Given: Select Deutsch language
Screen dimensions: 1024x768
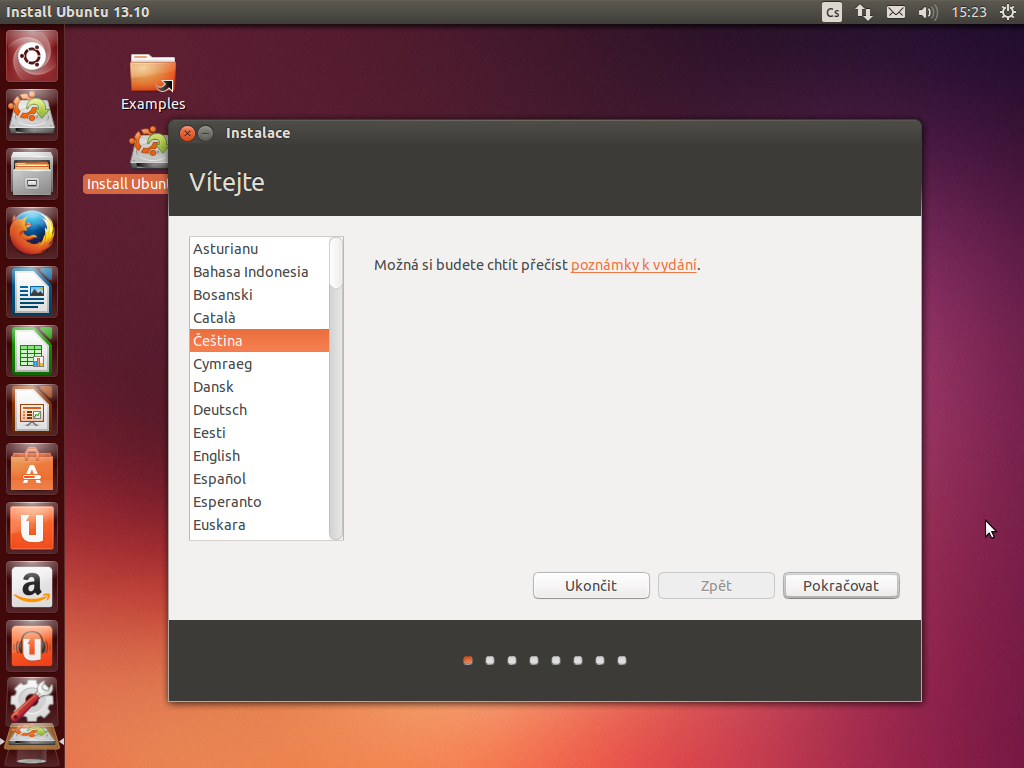Looking at the screenshot, I should pos(259,410).
